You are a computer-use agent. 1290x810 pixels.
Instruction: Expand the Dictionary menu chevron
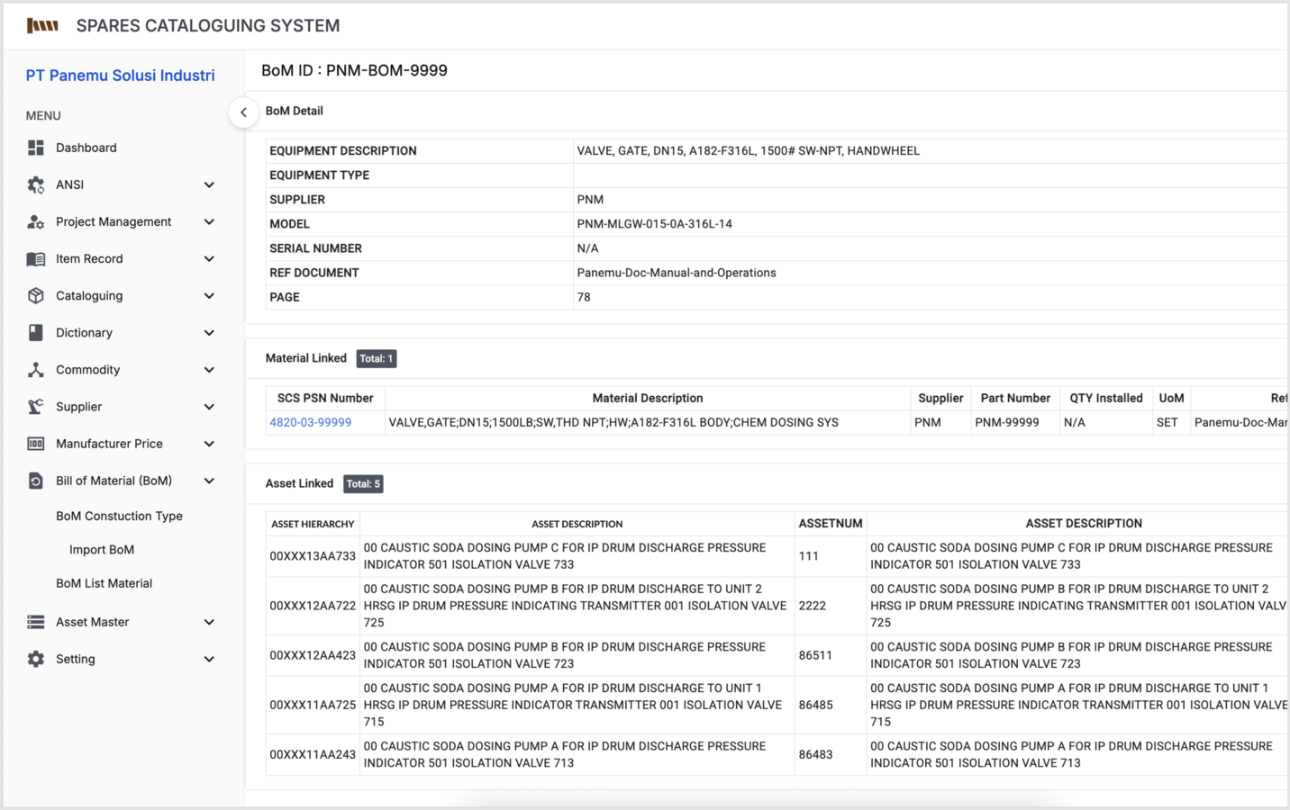pyautogui.click(x=209, y=333)
